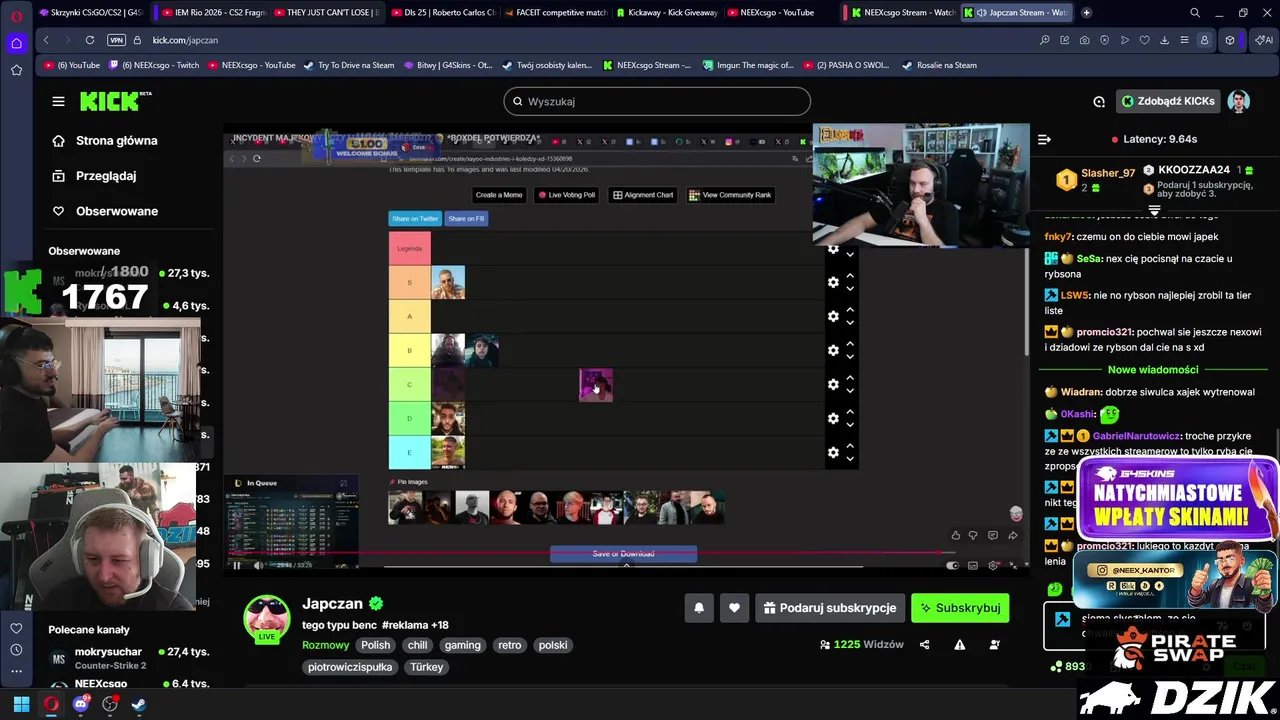Switch to IEM Rio 2026 browser tab
Viewport: 1280px width, 720px height.
[x=214, y=12]
